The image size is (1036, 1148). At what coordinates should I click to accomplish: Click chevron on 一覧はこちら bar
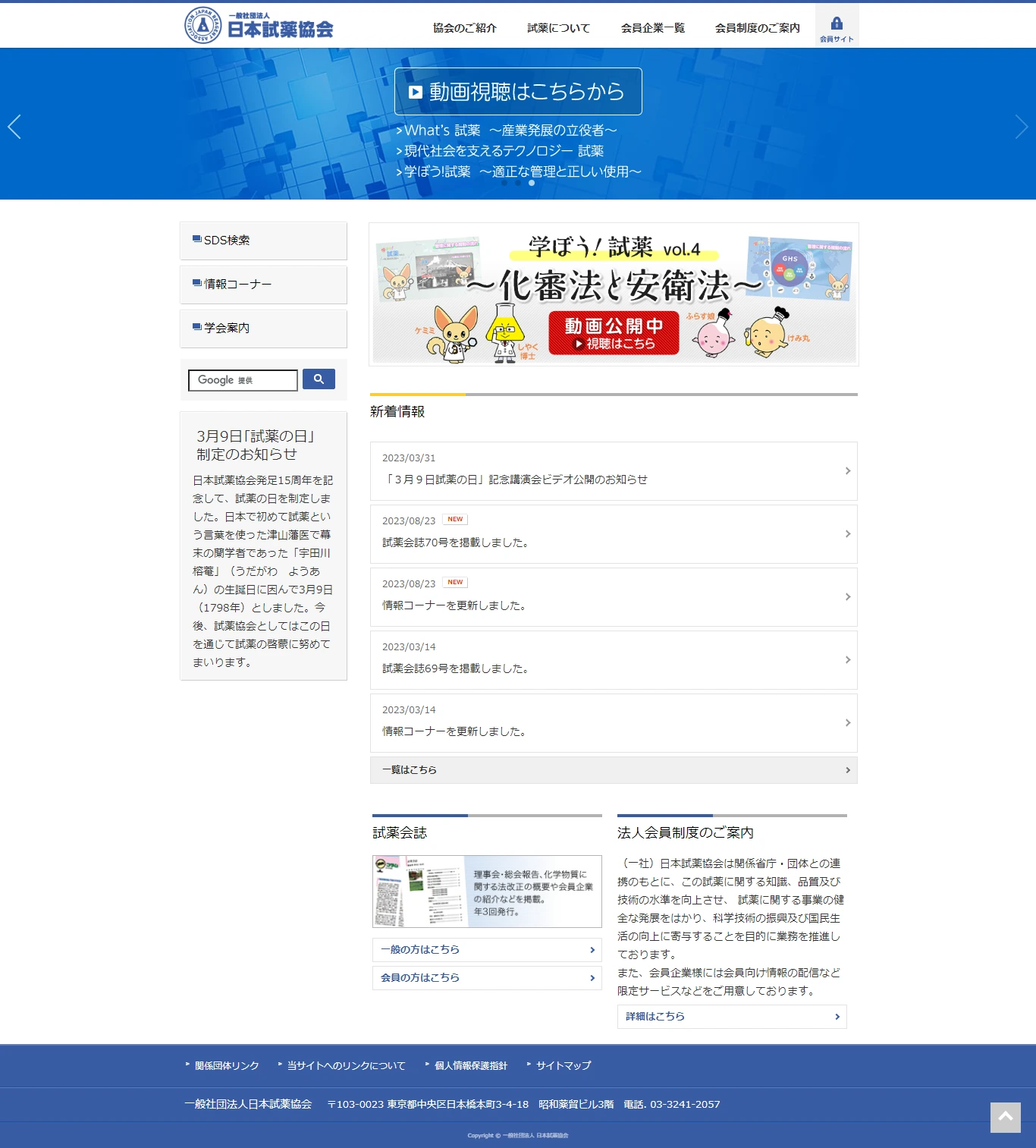[848, 770]
